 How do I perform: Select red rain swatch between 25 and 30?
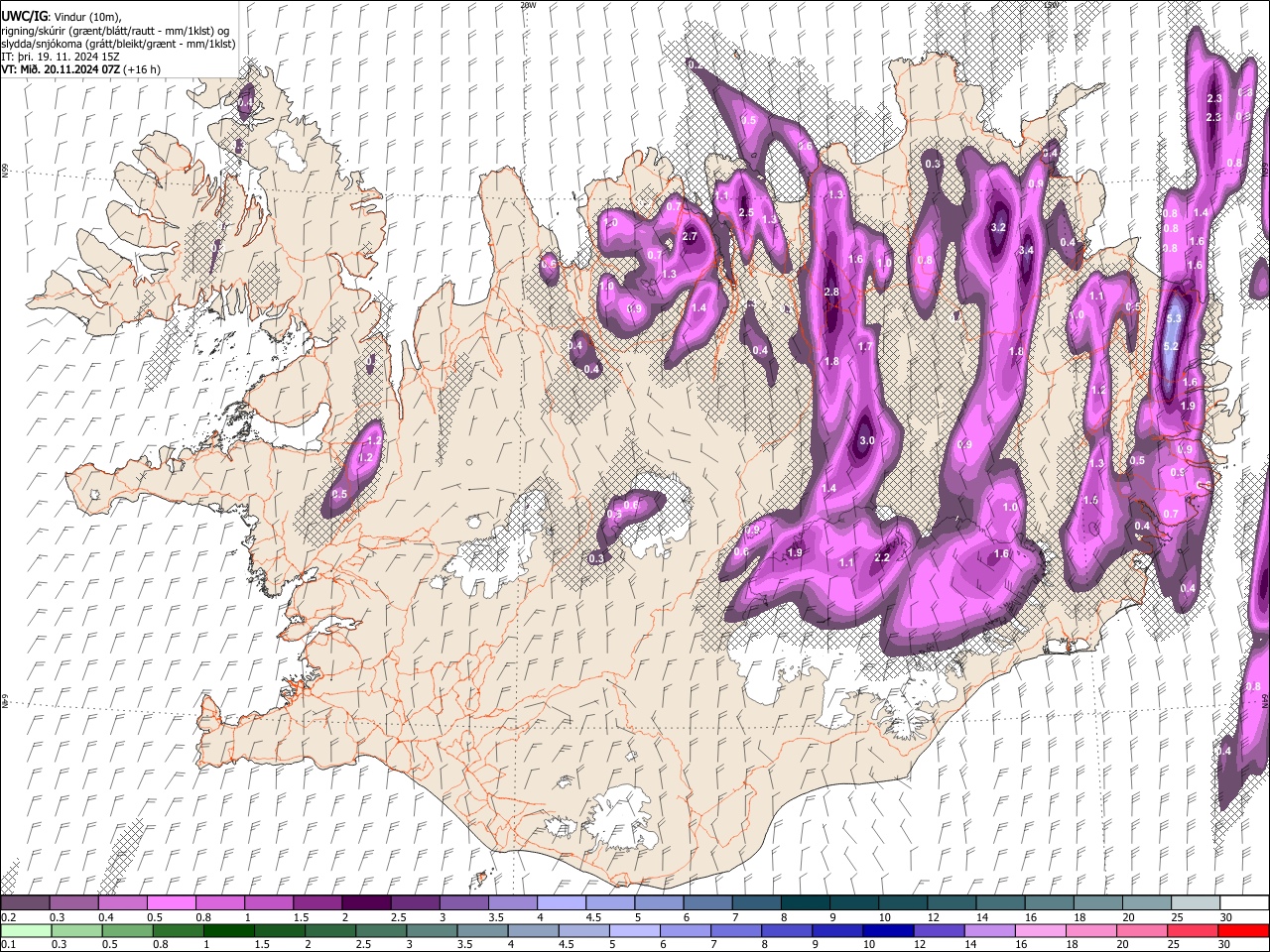(1192, 930)
